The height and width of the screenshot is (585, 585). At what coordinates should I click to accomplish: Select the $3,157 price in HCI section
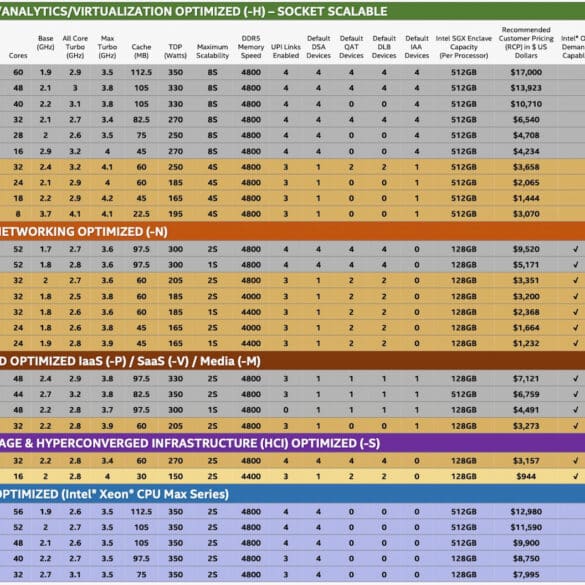click(526, 461)
